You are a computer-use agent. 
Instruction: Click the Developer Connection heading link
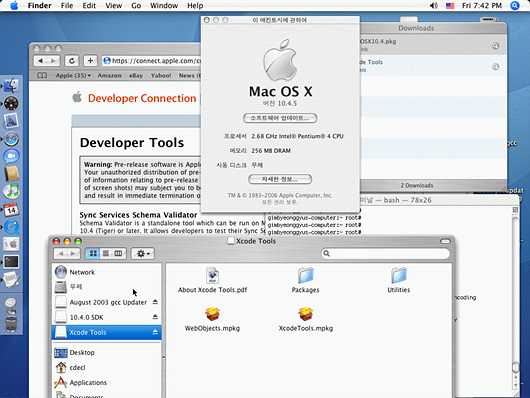click(142, 98)
